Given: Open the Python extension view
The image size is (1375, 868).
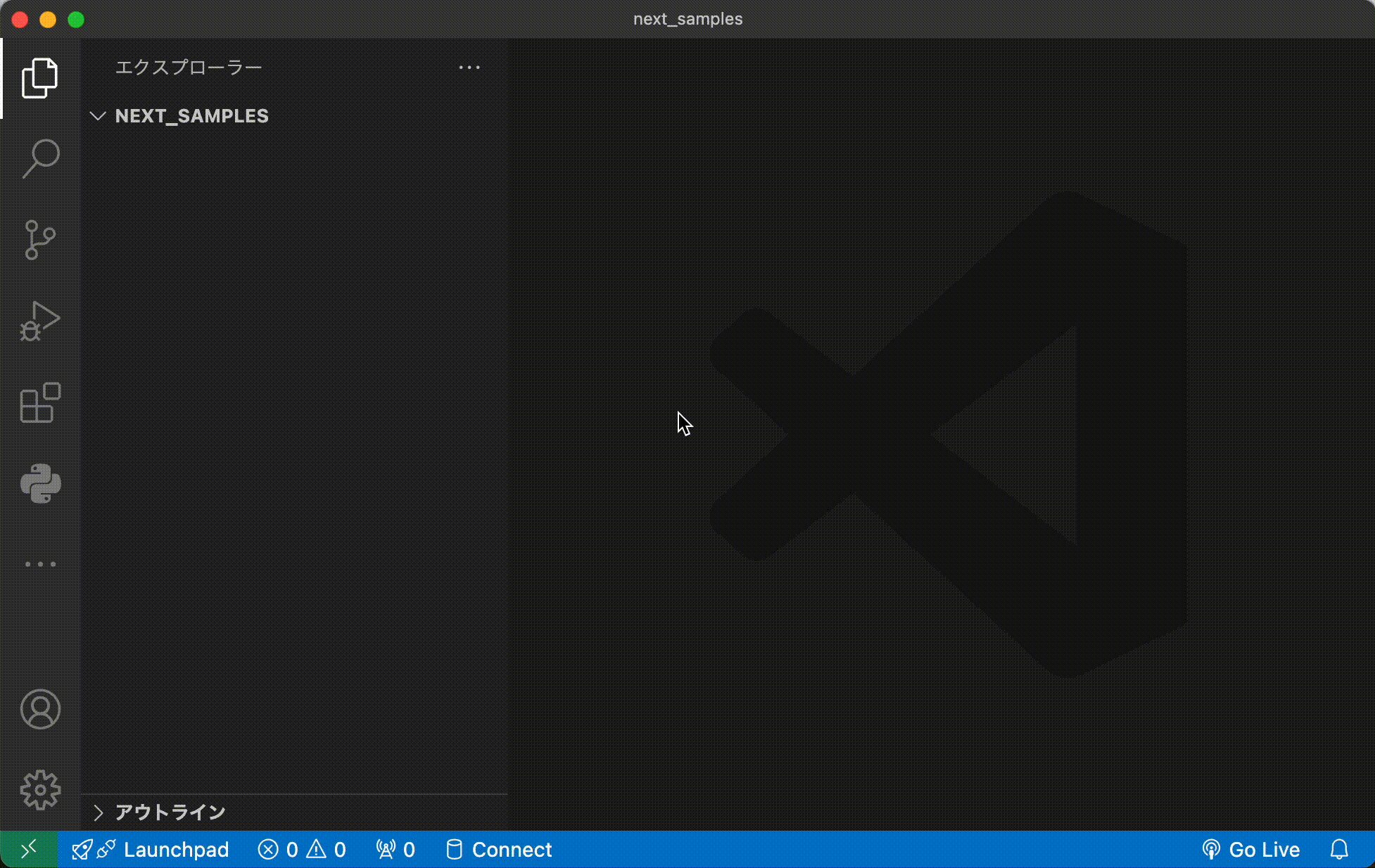Looking at the screenshot, I should [40, 484].
